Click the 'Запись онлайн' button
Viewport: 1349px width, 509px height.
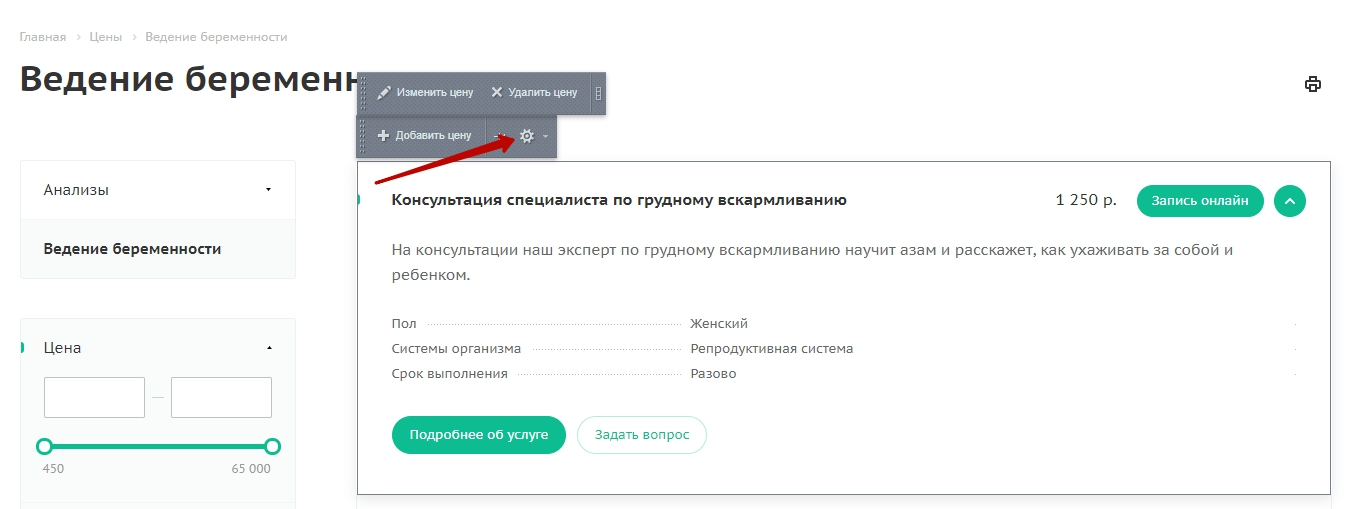1200,201
